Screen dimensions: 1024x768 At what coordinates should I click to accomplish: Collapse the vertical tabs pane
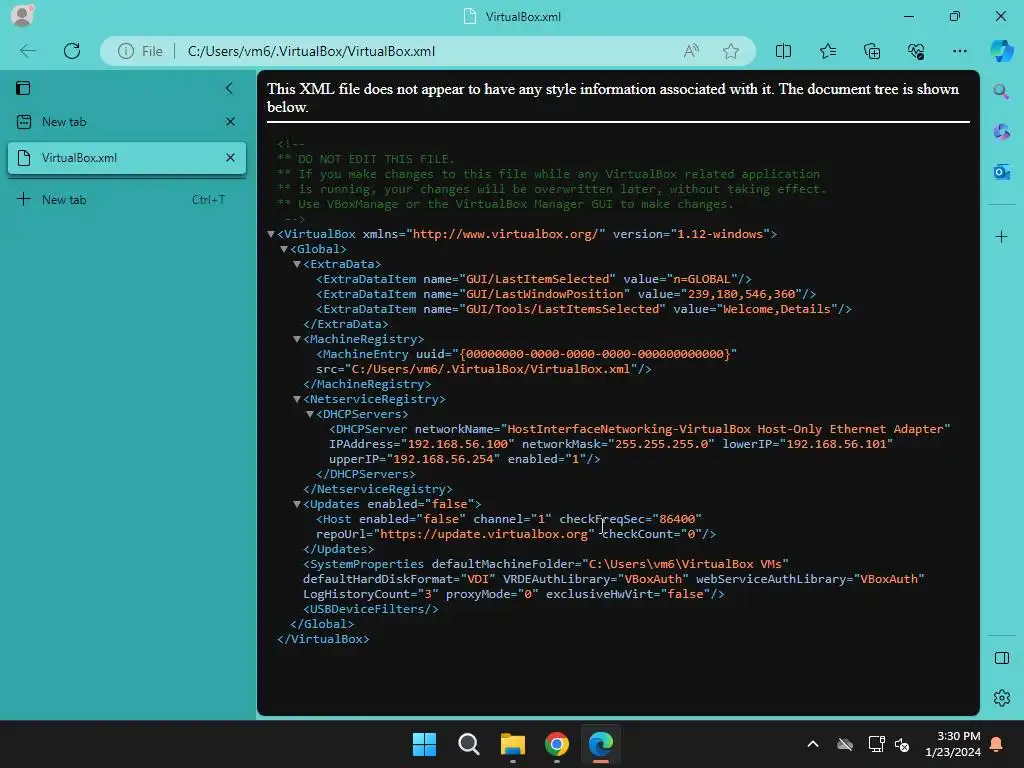229,88
